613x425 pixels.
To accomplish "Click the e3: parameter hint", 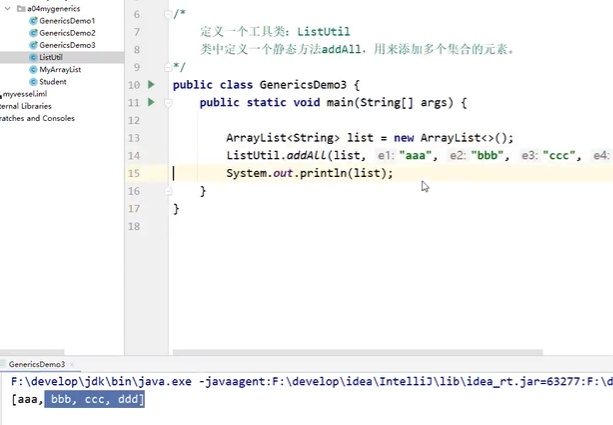I will tap(530, 156).
